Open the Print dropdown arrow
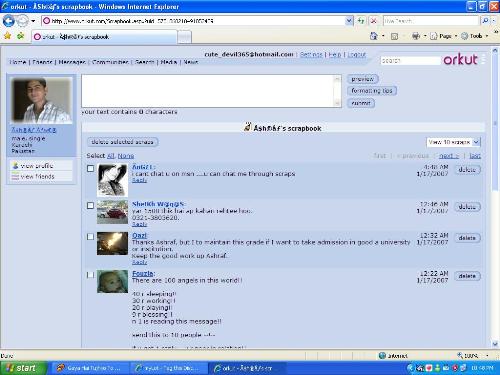Screen dimensions: 500x375 click(x=425, y=36)
